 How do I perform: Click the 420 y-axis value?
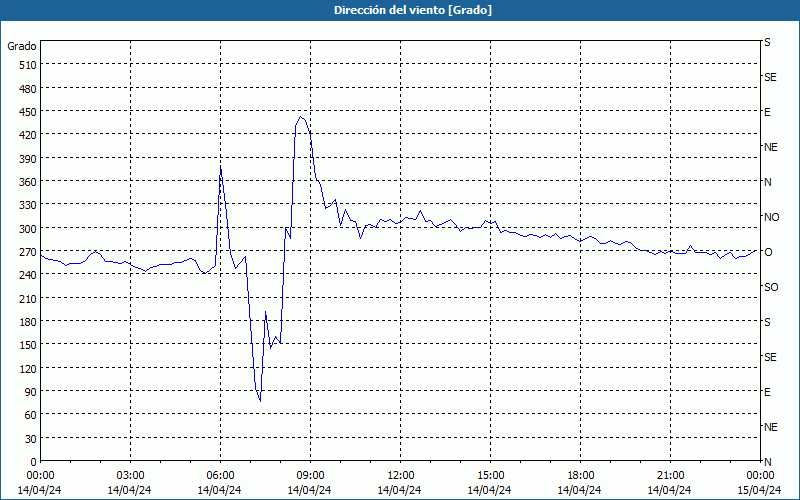28,135
